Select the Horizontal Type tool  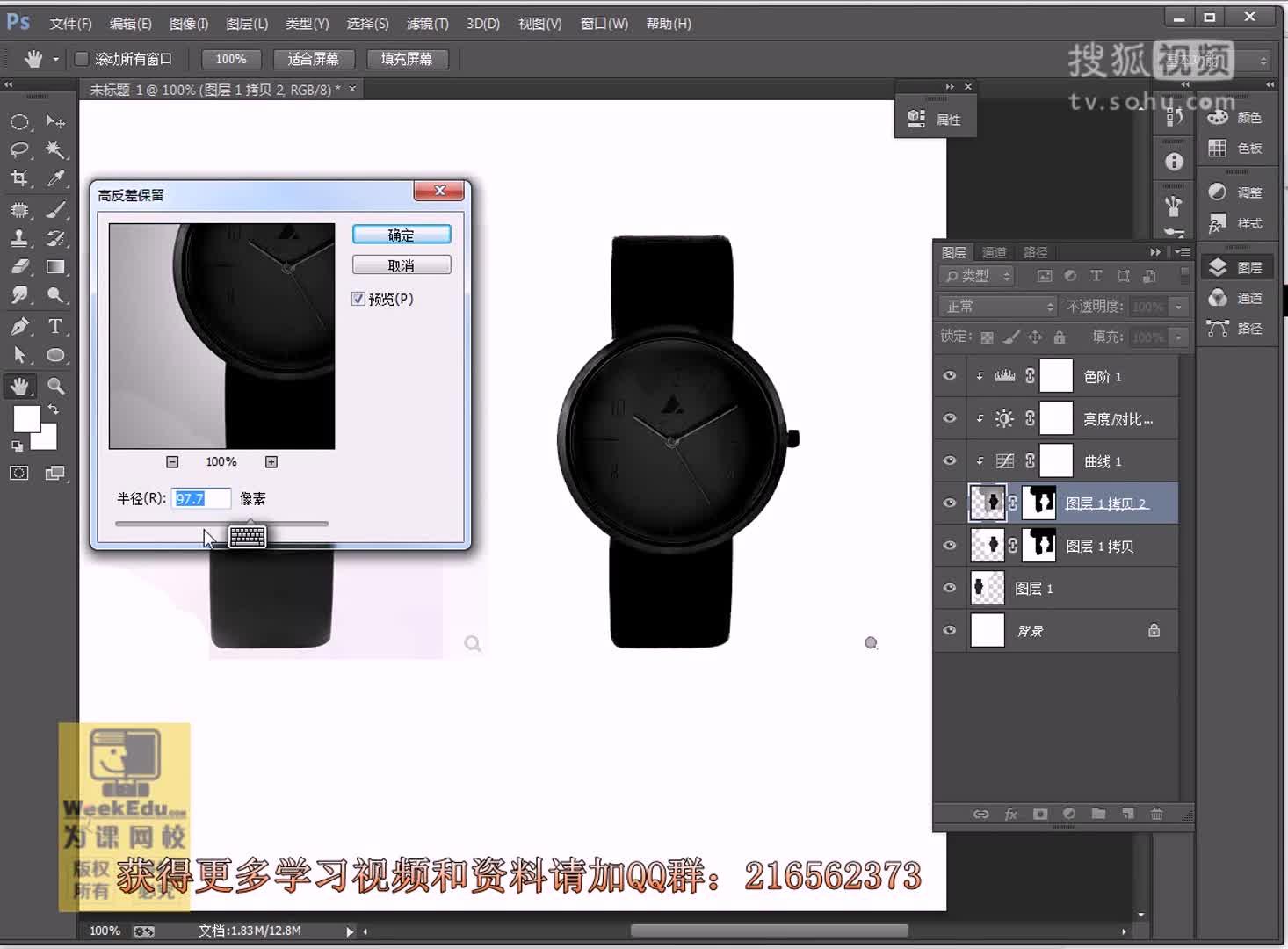click(x=56, y=326)
